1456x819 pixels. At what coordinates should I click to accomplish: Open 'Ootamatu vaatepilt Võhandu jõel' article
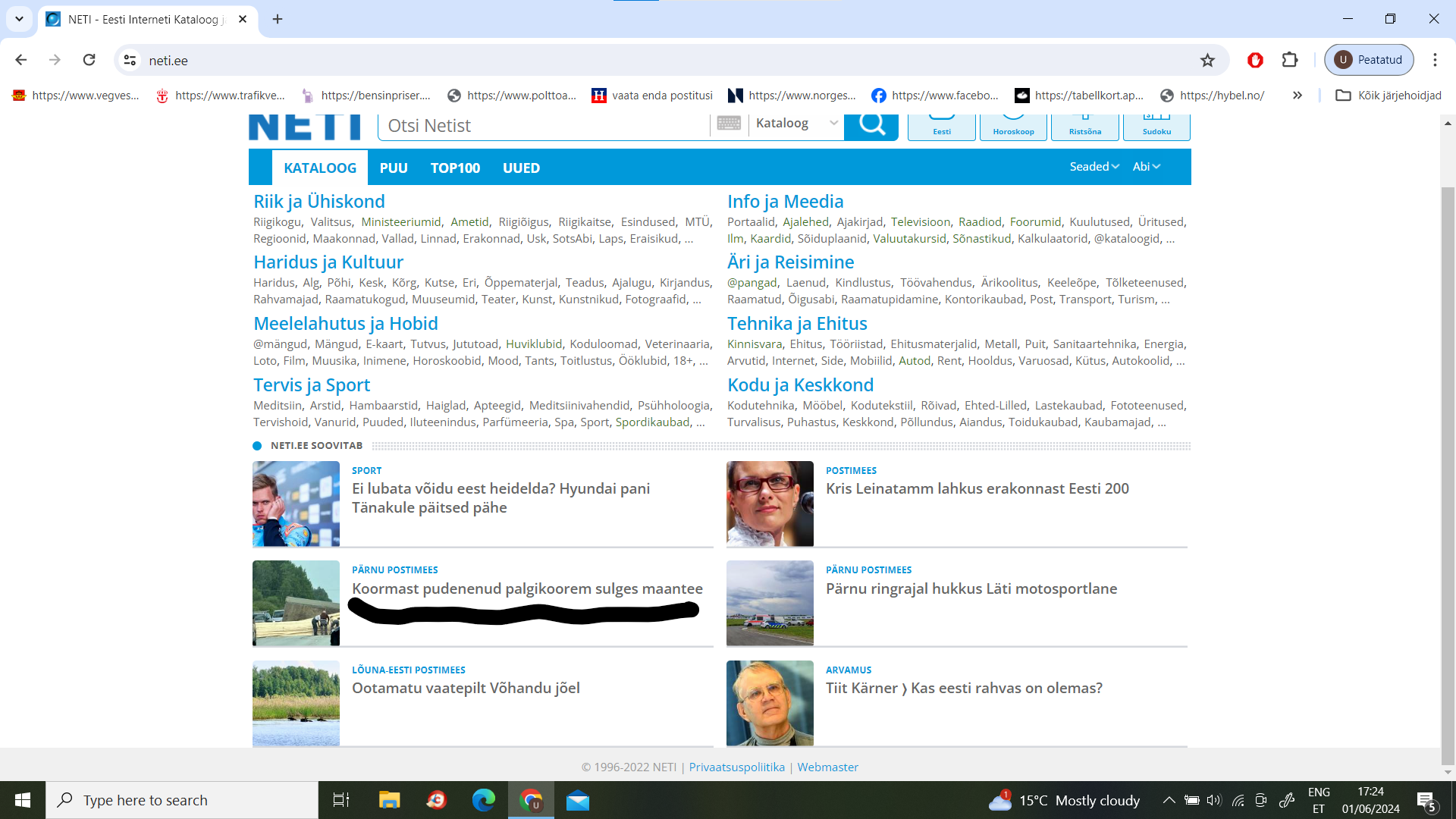(x=466, y=688)
